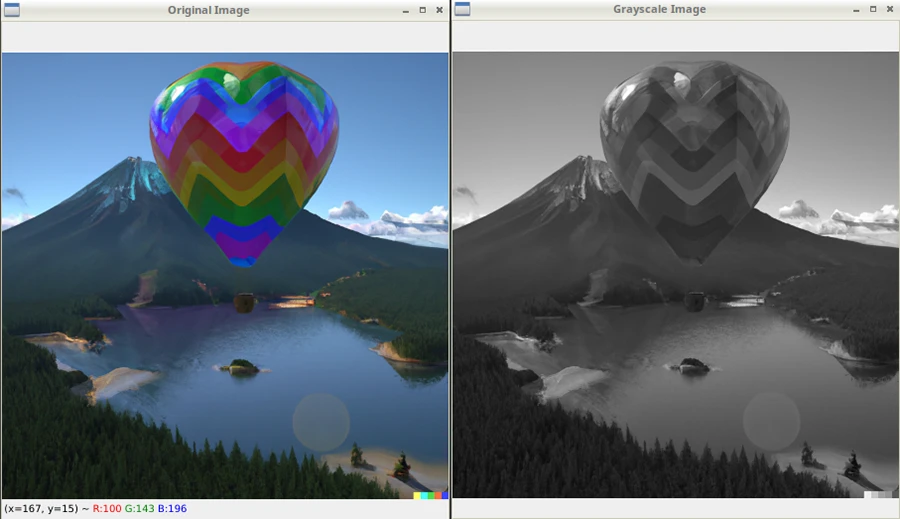Close the Grayscale Image window
The width and height of the screenshot is (900, 519).
point(890,9)
